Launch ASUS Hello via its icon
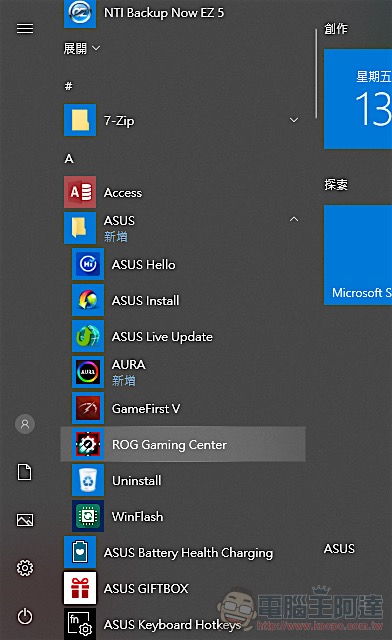The width and height of the screenshot is (392, 640). tap(88, 264)
